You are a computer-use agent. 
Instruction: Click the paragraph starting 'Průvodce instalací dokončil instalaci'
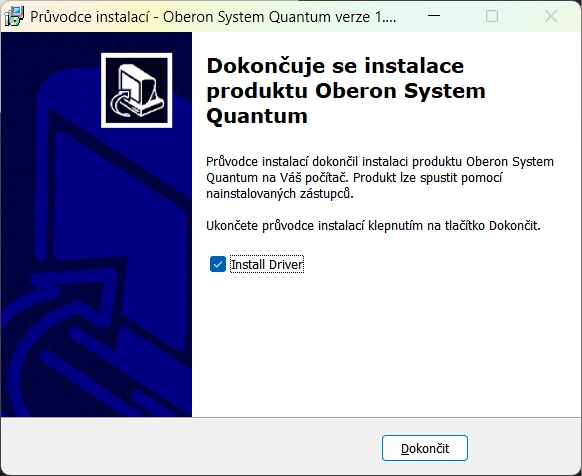pyautogui.click(x=380, y=177)
